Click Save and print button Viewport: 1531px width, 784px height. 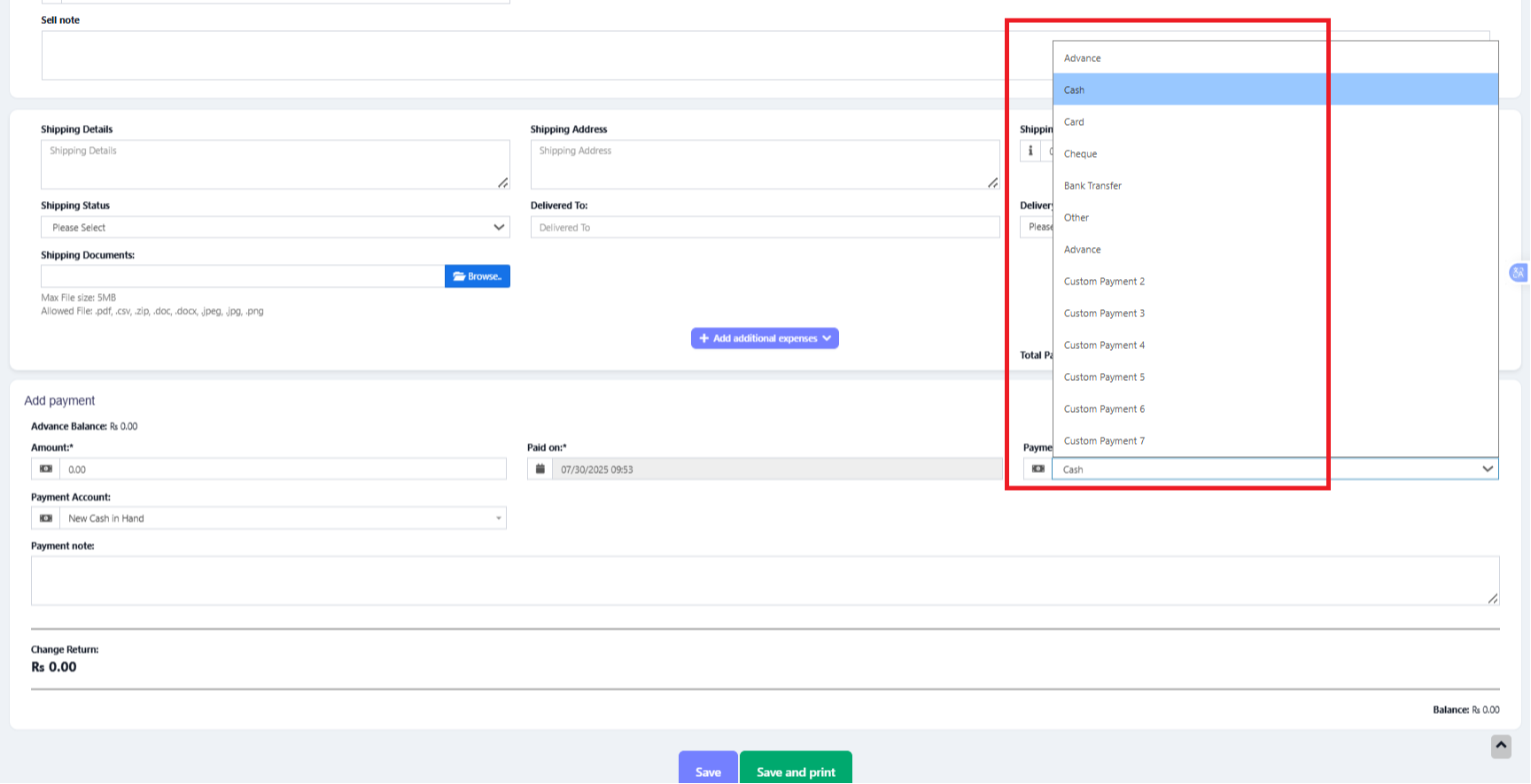pyautogui.click(x=796, y=771)
